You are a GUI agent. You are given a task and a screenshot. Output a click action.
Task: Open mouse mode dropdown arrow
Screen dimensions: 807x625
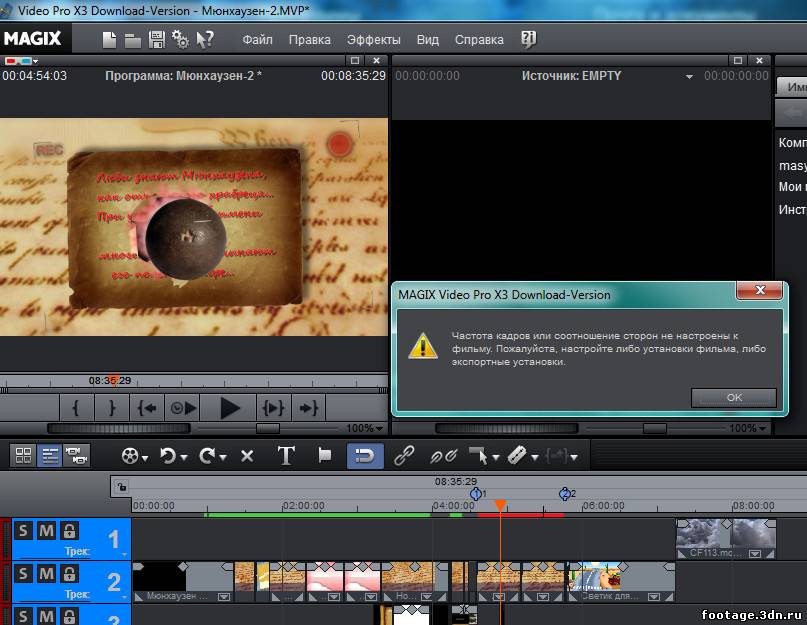click(x=496, y=457)
